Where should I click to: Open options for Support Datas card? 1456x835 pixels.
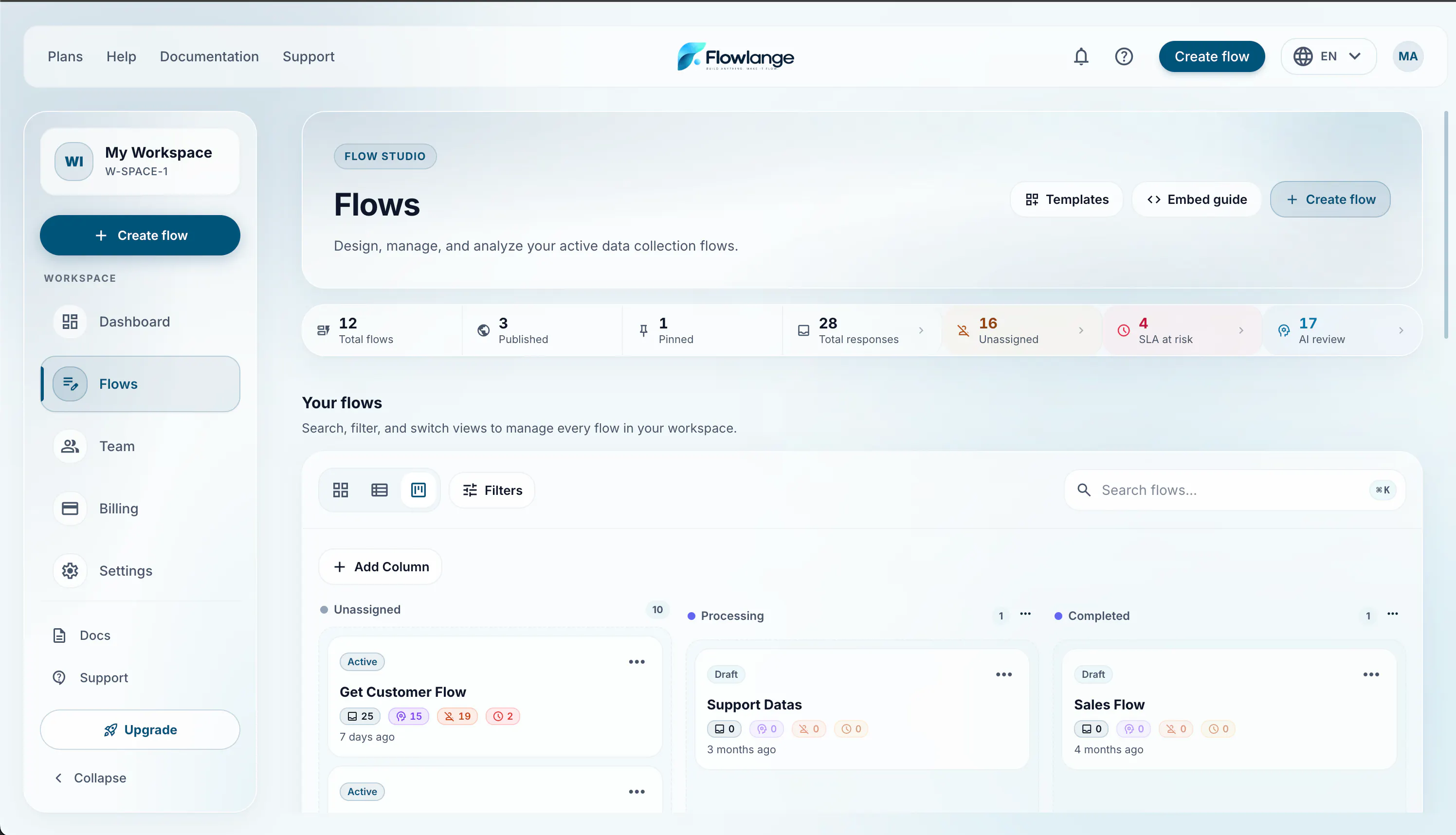tap(1003, 674)
